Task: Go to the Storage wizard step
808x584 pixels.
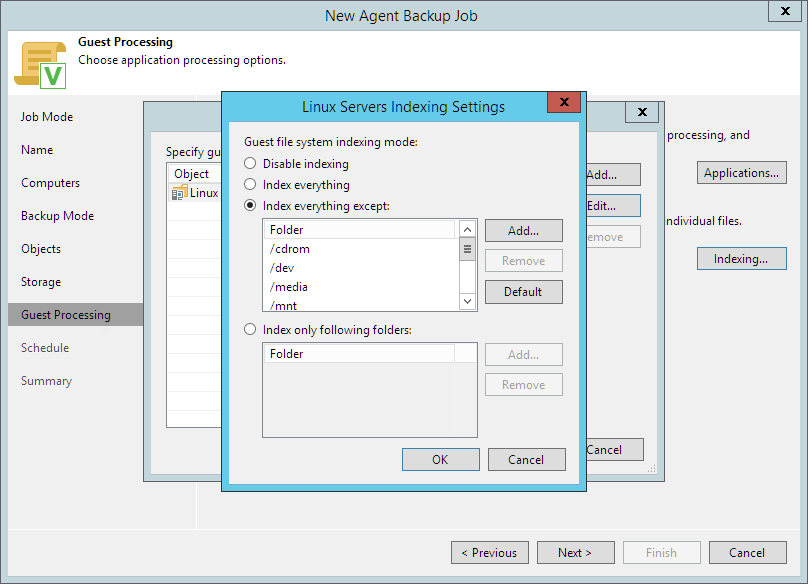Action: 41,282
